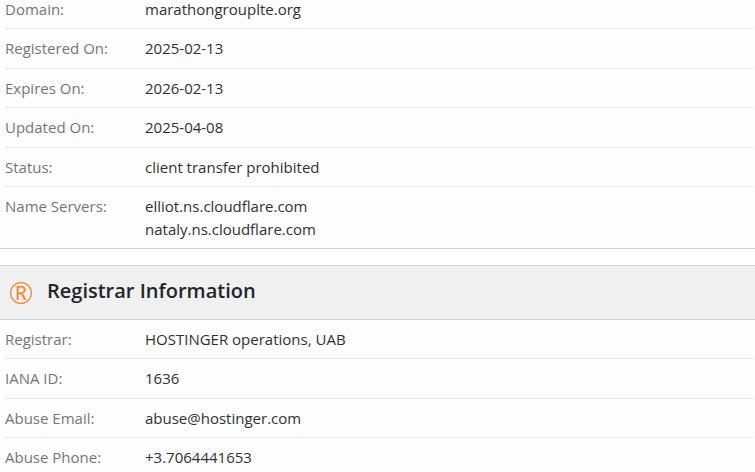Click the abuse@hostinger.com email address

[223, 419]
